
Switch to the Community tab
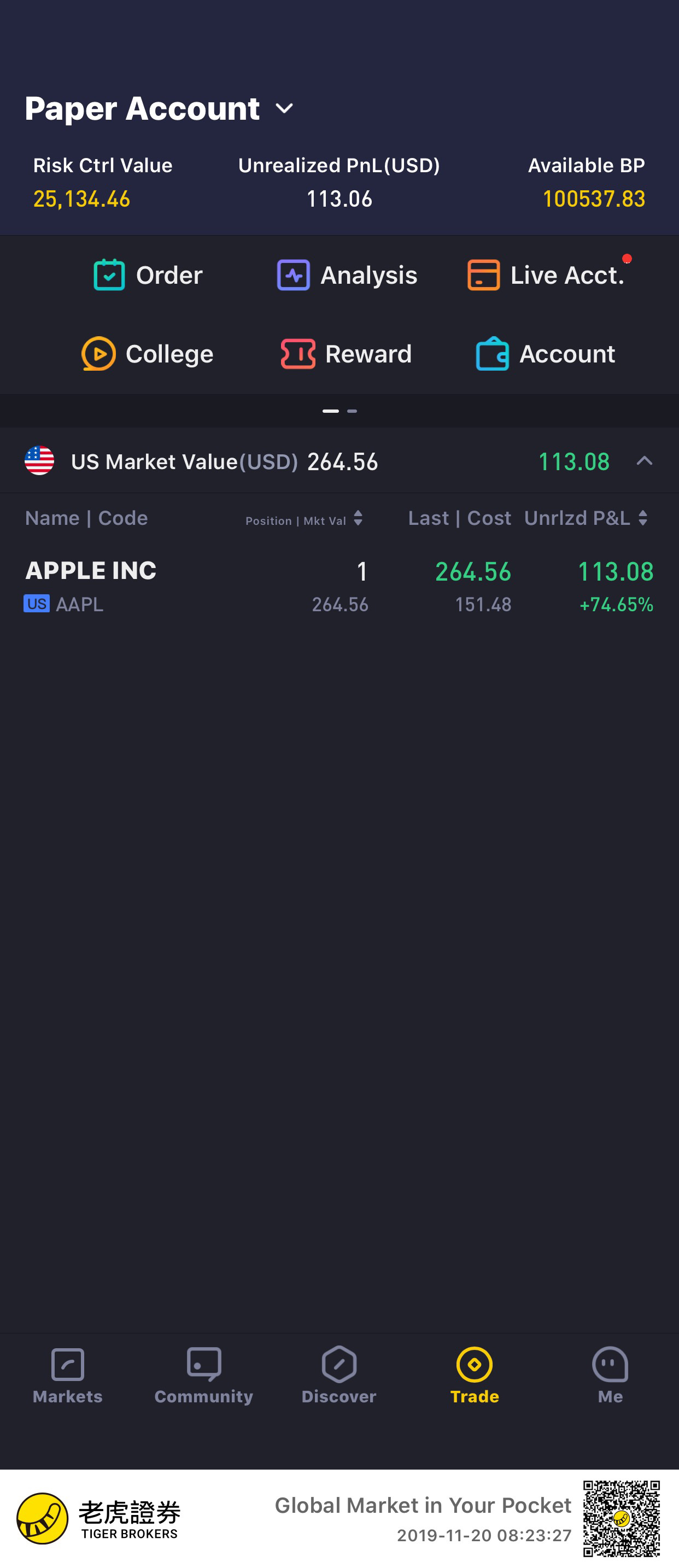203,1375
